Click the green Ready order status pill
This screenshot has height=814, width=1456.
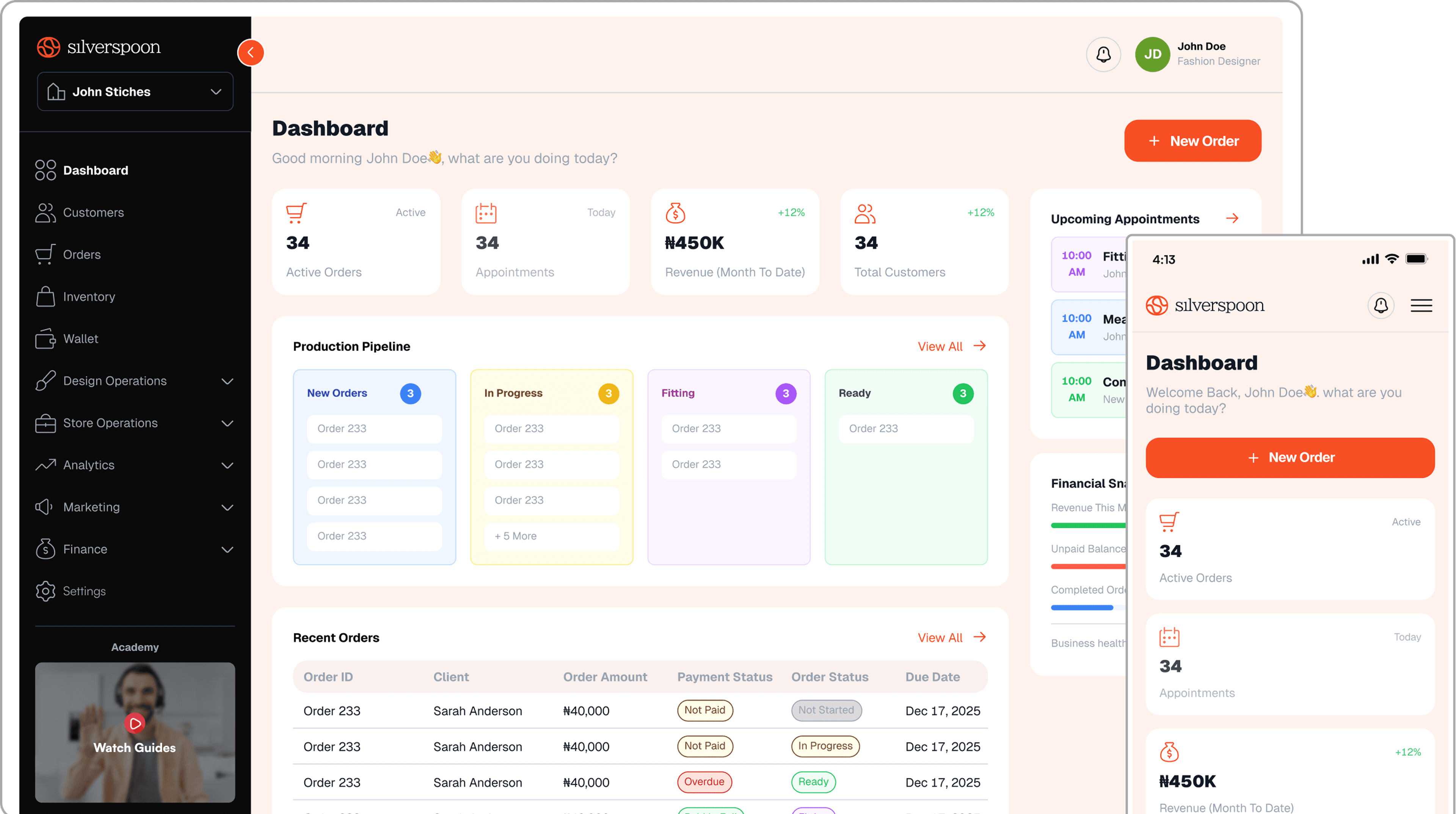[x=813, y=782]
